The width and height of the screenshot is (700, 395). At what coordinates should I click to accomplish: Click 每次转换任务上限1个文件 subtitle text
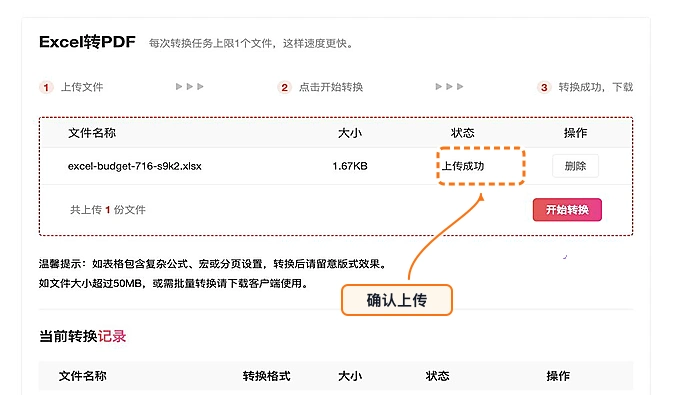[251, 43]
